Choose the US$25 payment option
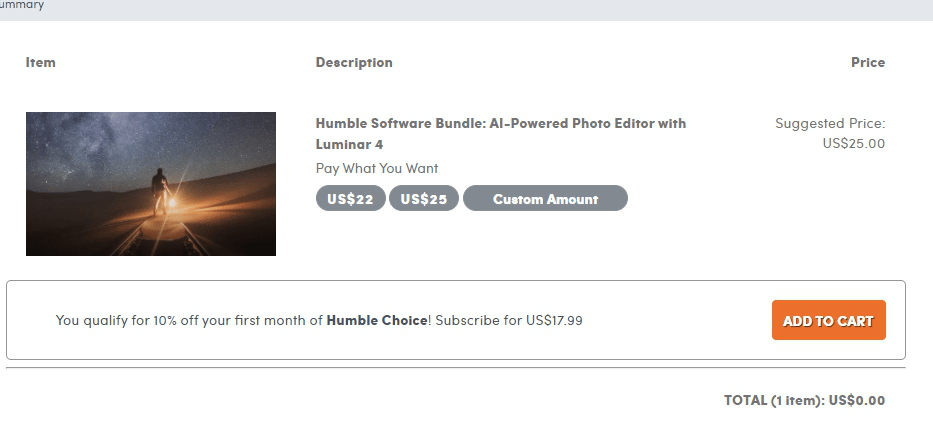The image size is (933, 425). click(423, 199)
